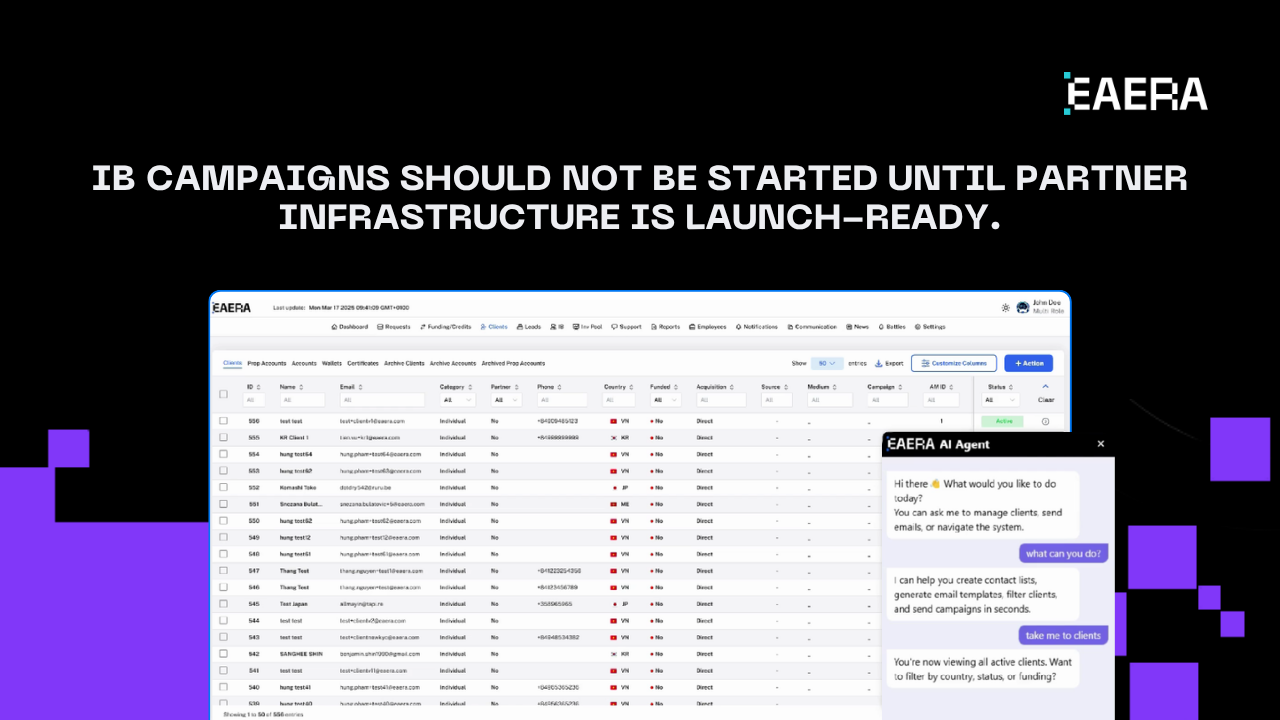
Task: Select the checkbox for client 553
Action: 224,471
